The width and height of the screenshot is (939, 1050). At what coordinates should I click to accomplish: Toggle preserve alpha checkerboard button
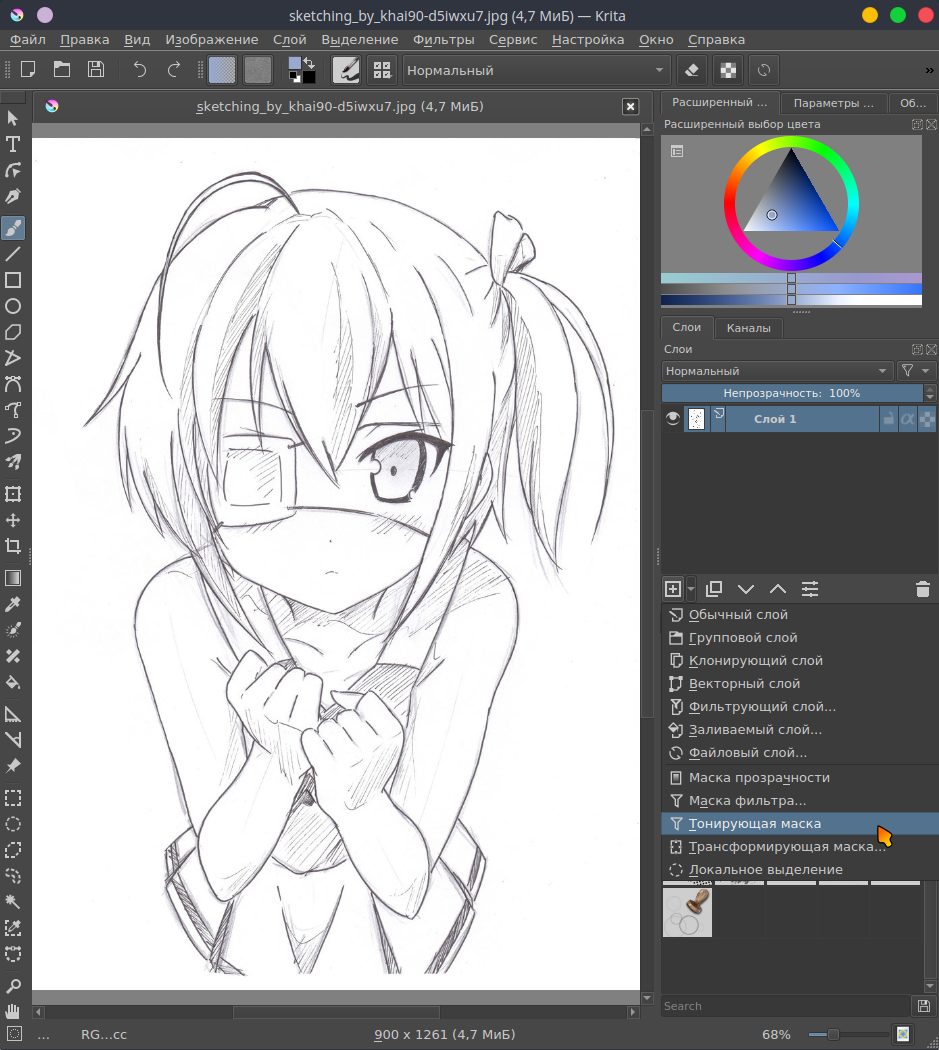pyautogui.click(x=728, y=70)
